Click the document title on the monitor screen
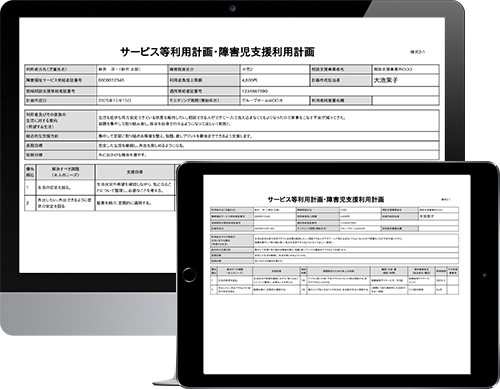The width and height of the screenshot is (500, 389). click(x=217, y=52)
